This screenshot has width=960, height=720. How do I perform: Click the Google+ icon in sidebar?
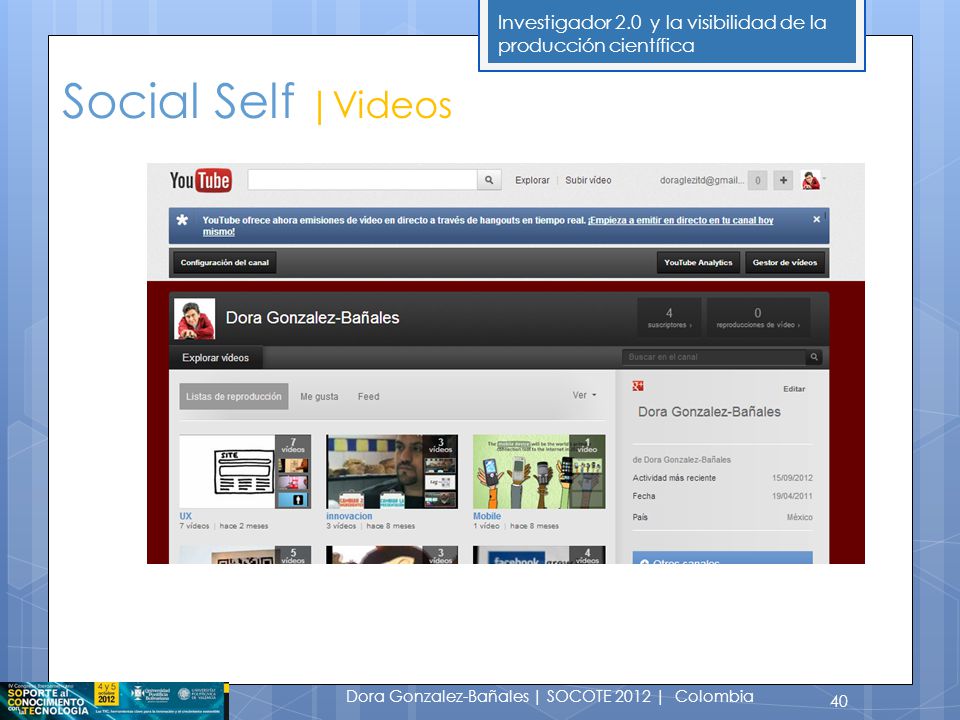click(x=638, y=386)
